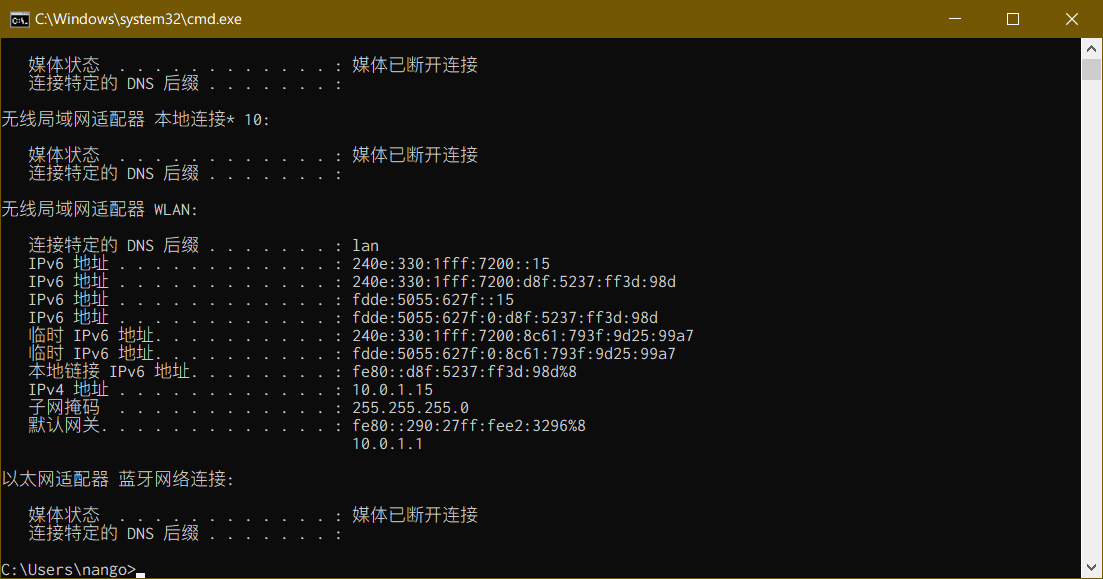The height and width of the screenshot is (579, 1103).
Task: Click the C:\Users\nango> prompt line
Action: pyautogui.click(x=69, y=569)
